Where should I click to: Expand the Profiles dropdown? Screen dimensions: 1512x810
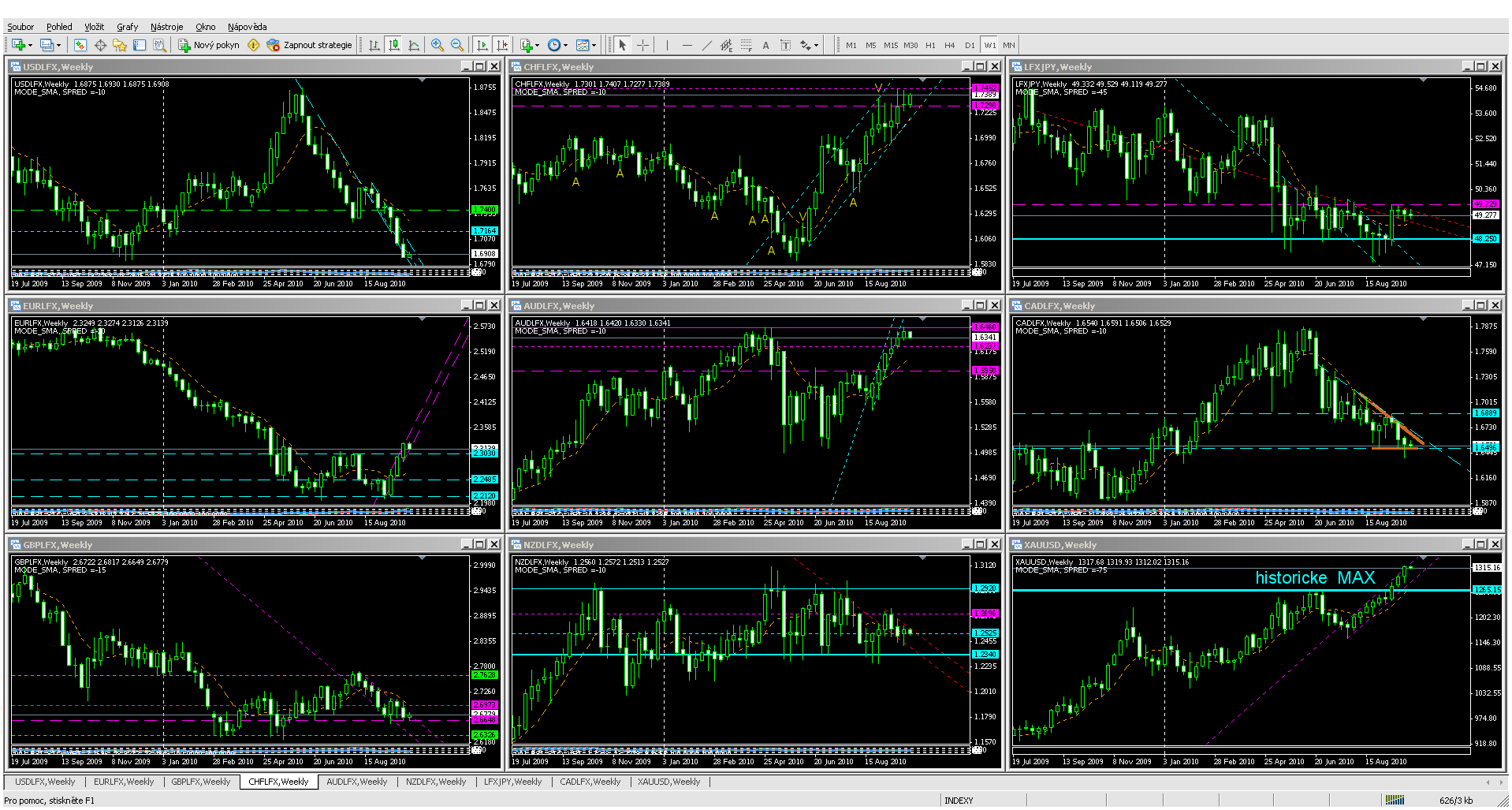[58, 45]
